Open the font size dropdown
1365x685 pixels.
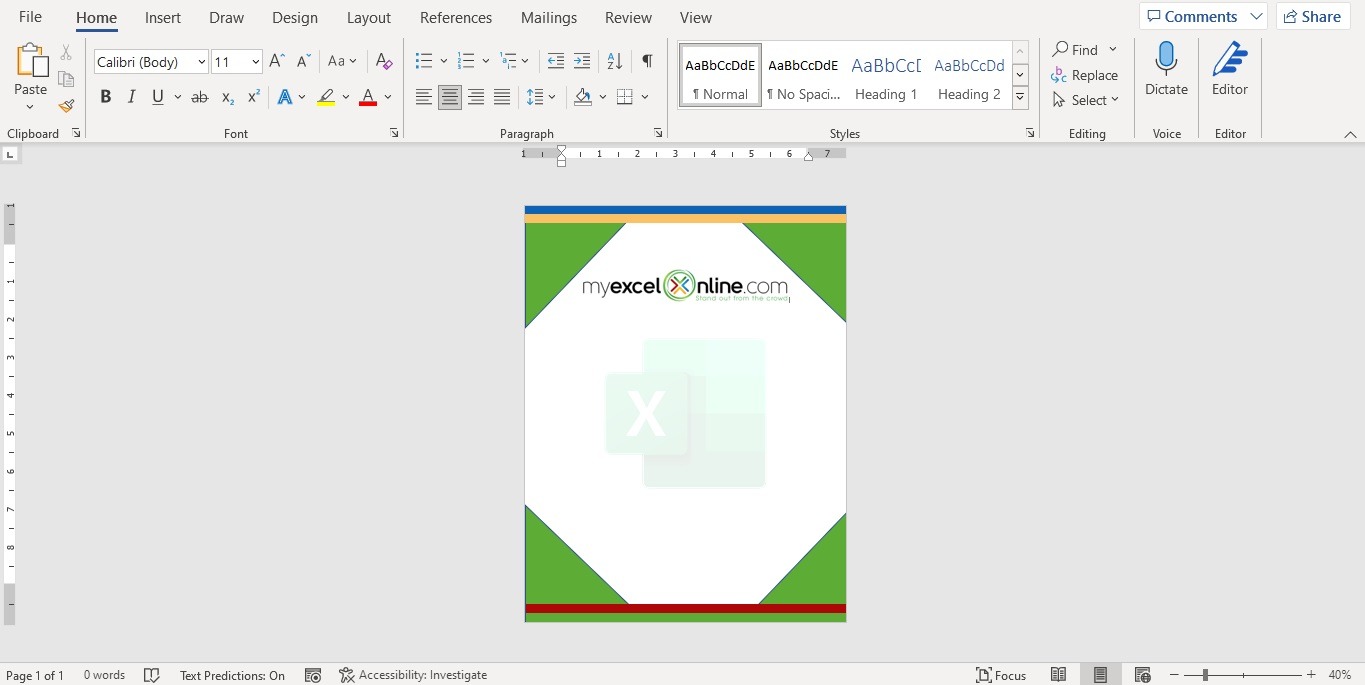(256, 62)
